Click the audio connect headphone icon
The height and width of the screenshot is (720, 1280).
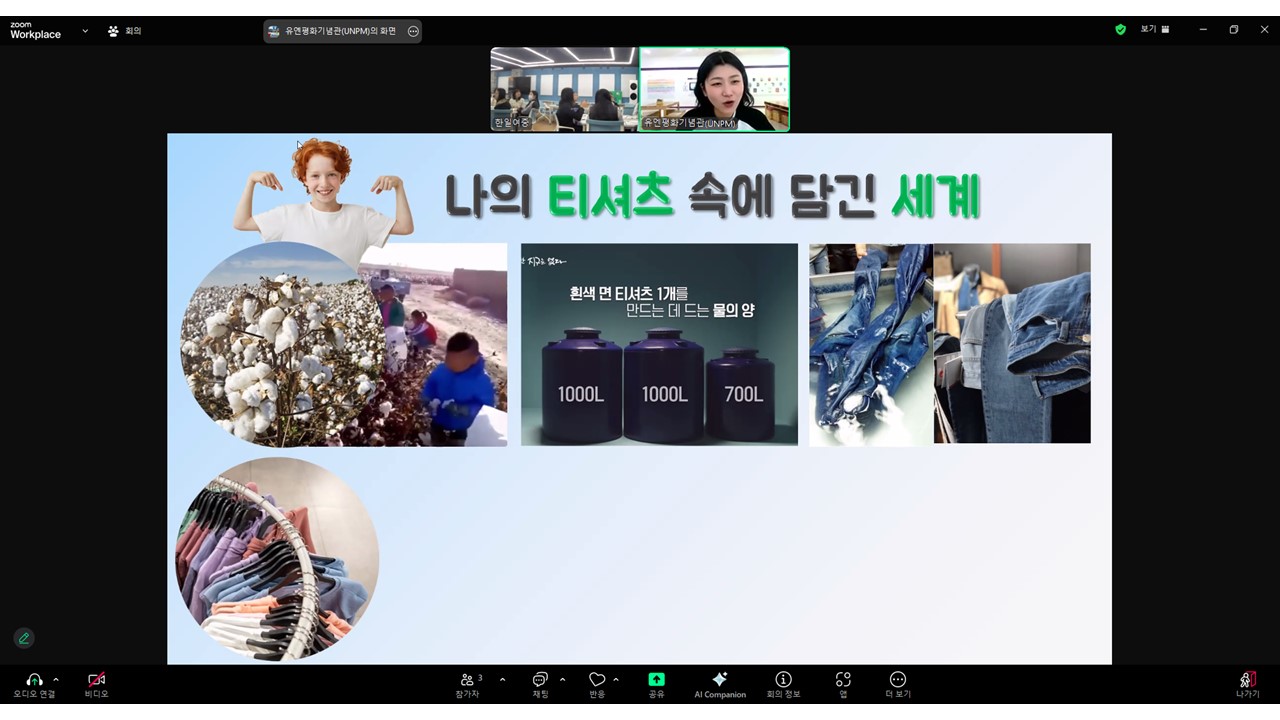pyautogui.click(x=34, y=680)
